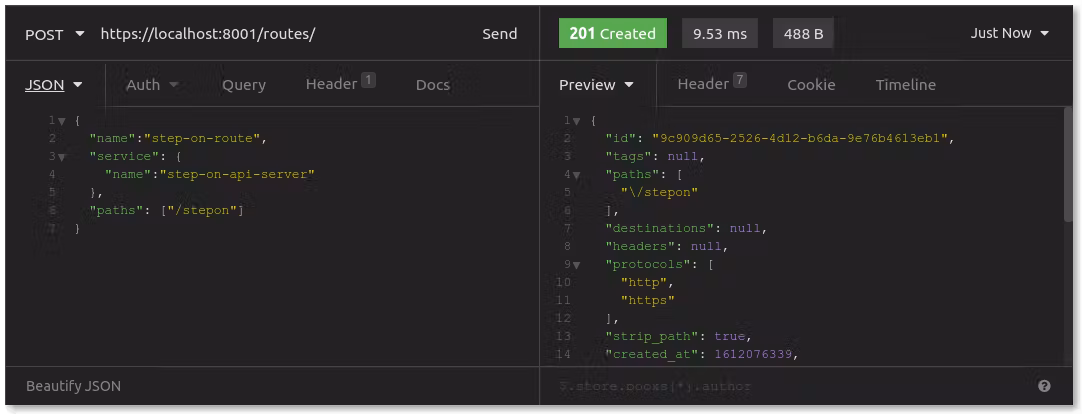The image size is (1082, 414).
Task: Switch to the response Header tab
Action: click(711, 84)
